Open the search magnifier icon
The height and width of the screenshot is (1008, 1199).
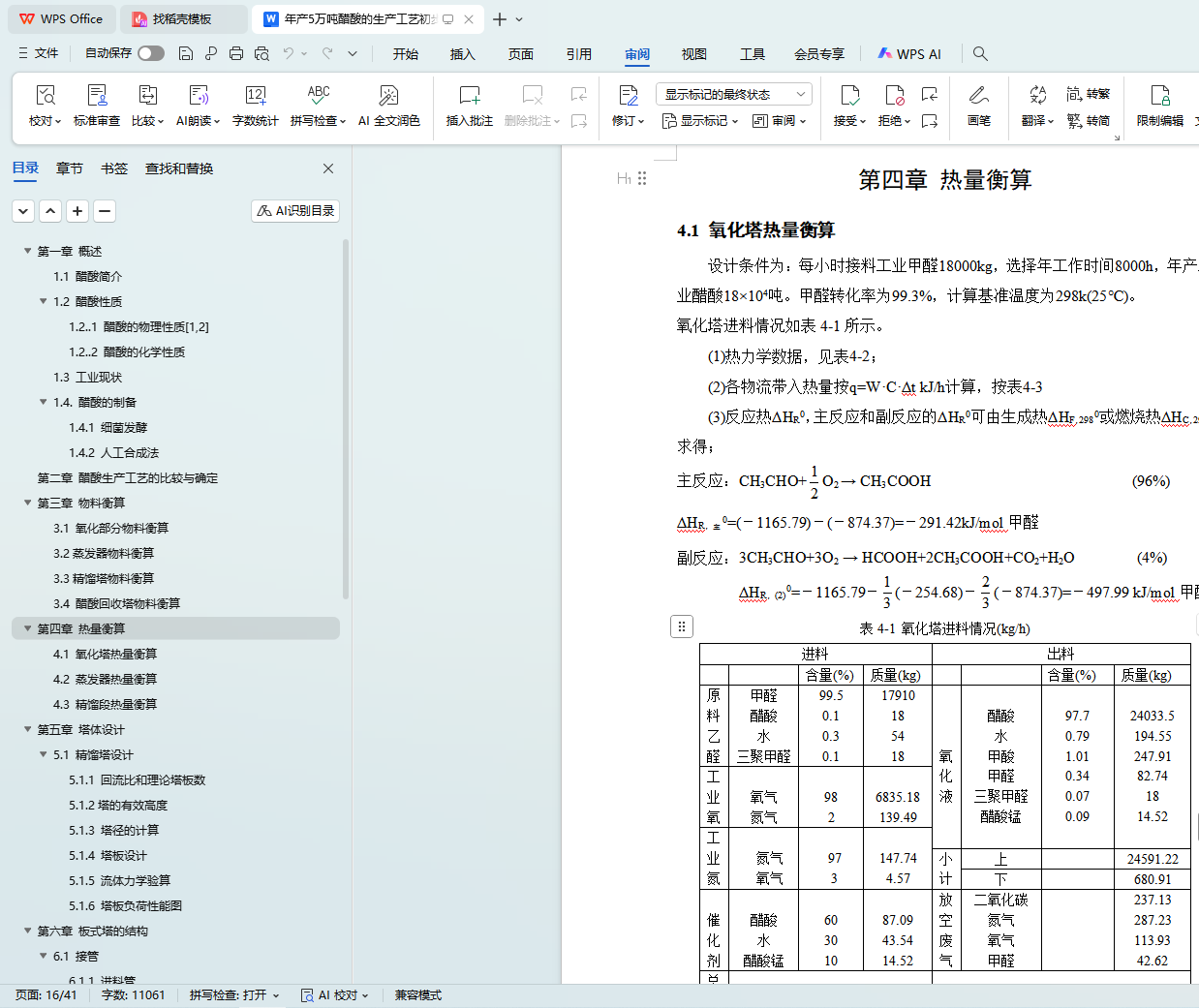(980, 53)
